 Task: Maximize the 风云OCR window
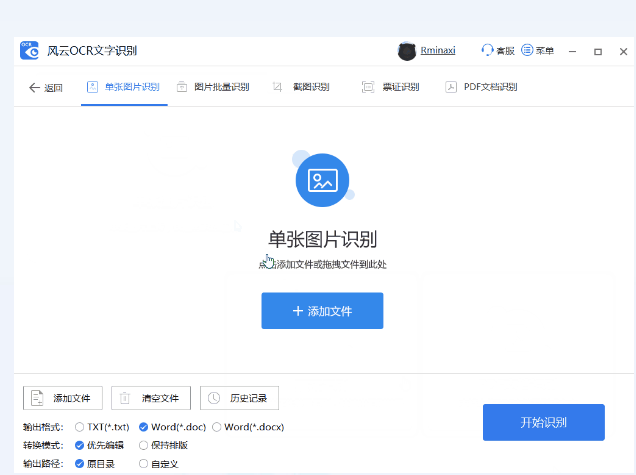pyautogui.click(x=598, y=52)
